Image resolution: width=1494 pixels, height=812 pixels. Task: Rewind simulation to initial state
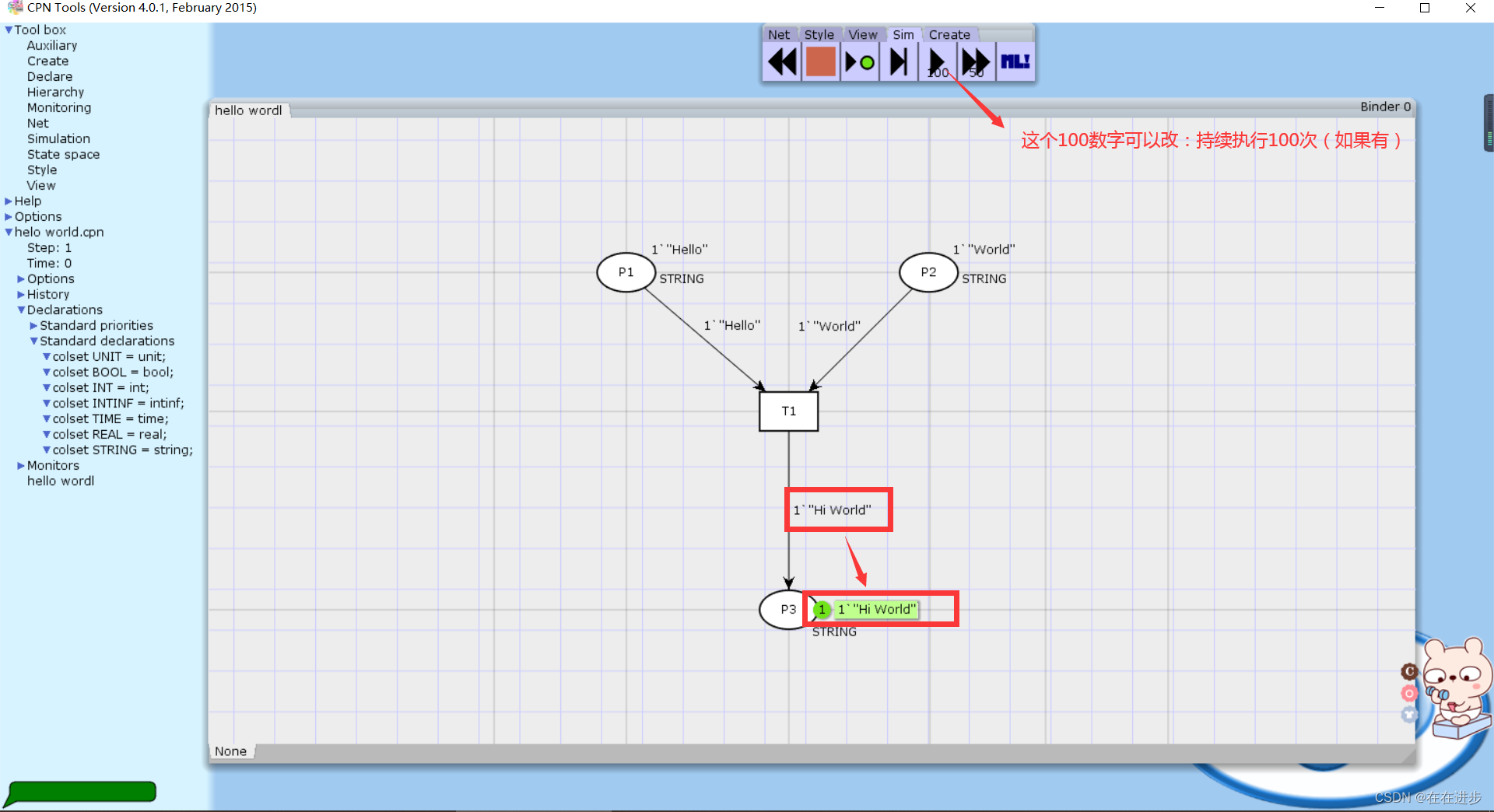coord(781,61)
